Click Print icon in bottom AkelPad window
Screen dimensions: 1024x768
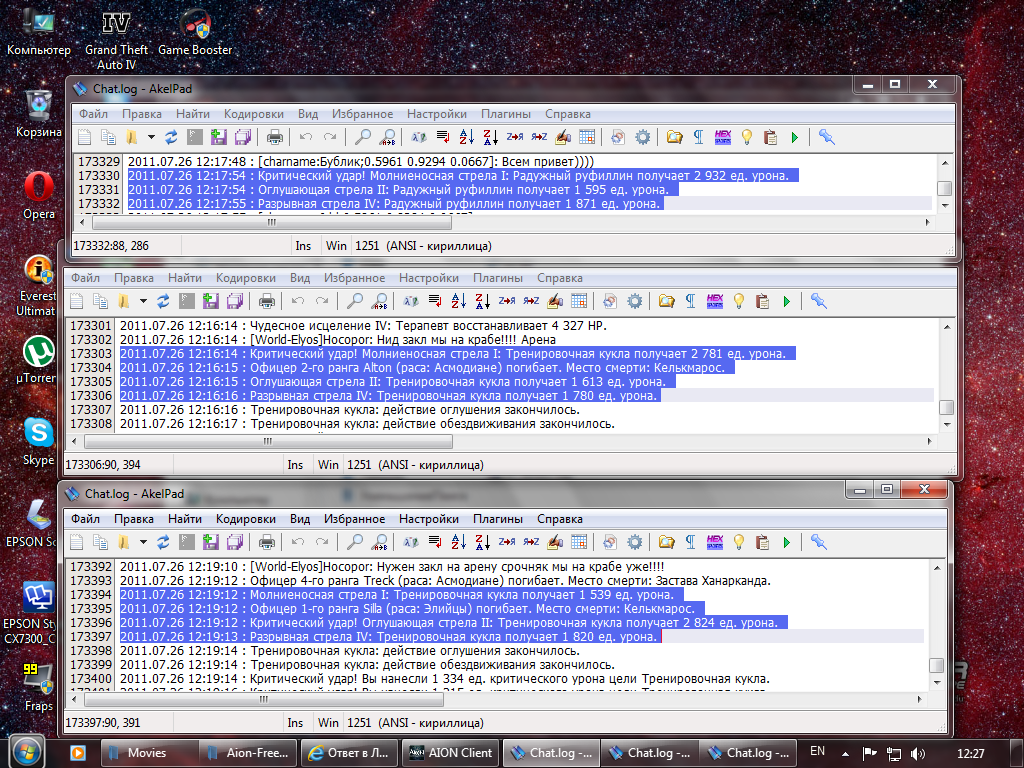coord(266,542)
